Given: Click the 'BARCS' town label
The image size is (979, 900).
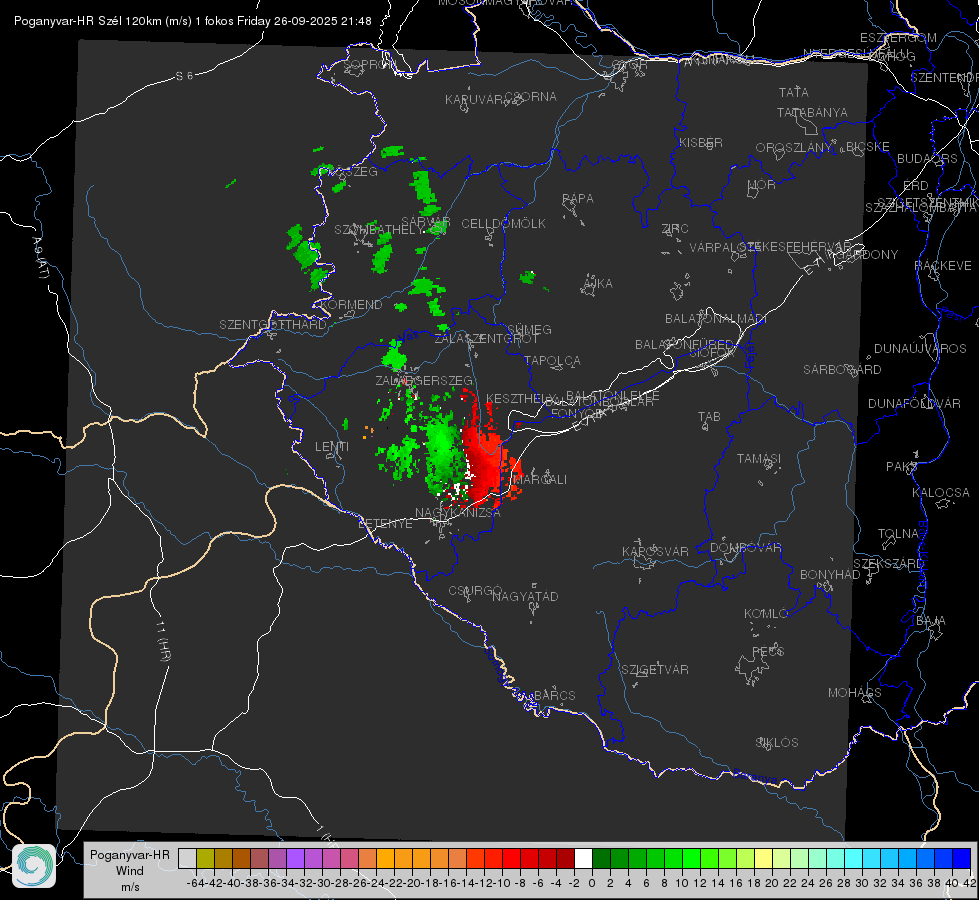Looking at the screenshot, I should (554, 695).
